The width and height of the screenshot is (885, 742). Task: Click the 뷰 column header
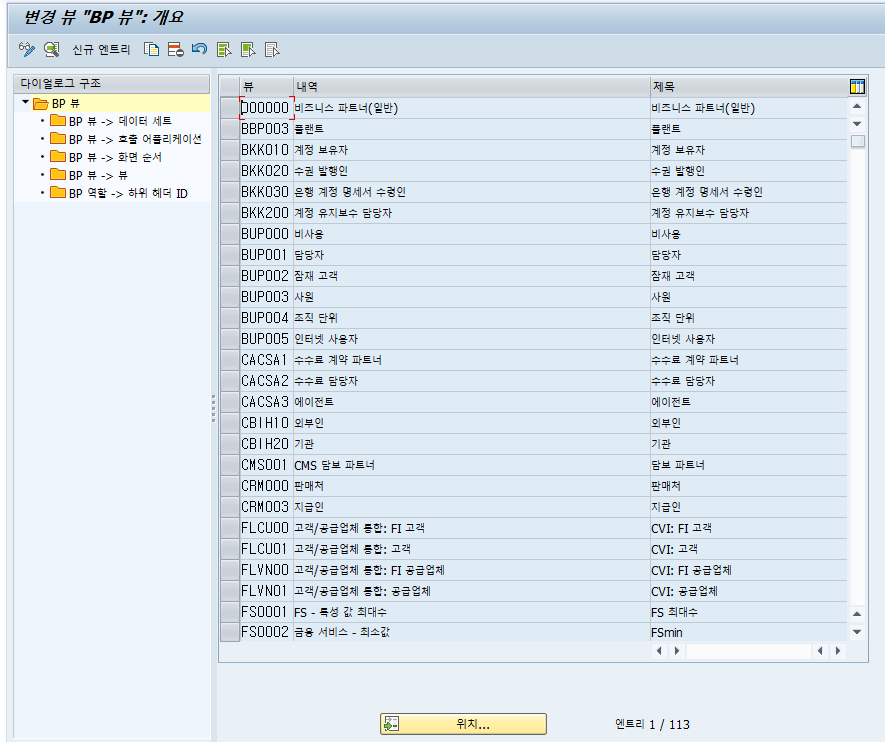[x=266, y=86]
